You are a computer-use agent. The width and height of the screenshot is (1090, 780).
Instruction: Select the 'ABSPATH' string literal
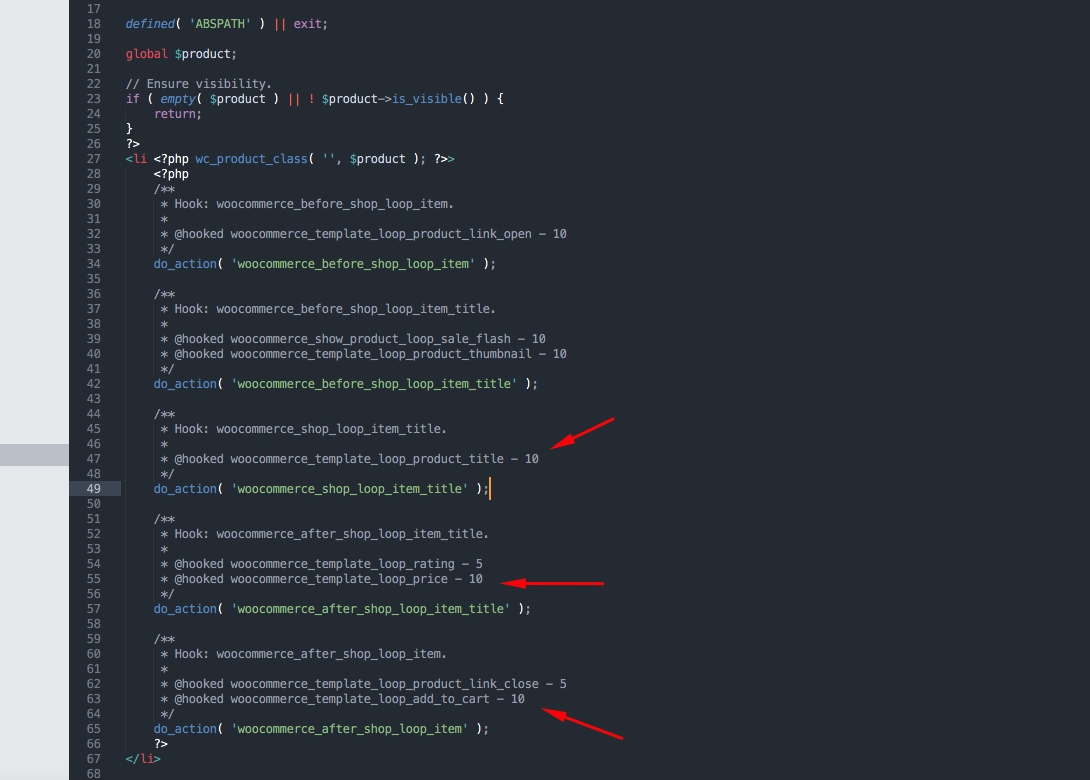[220, 24]
